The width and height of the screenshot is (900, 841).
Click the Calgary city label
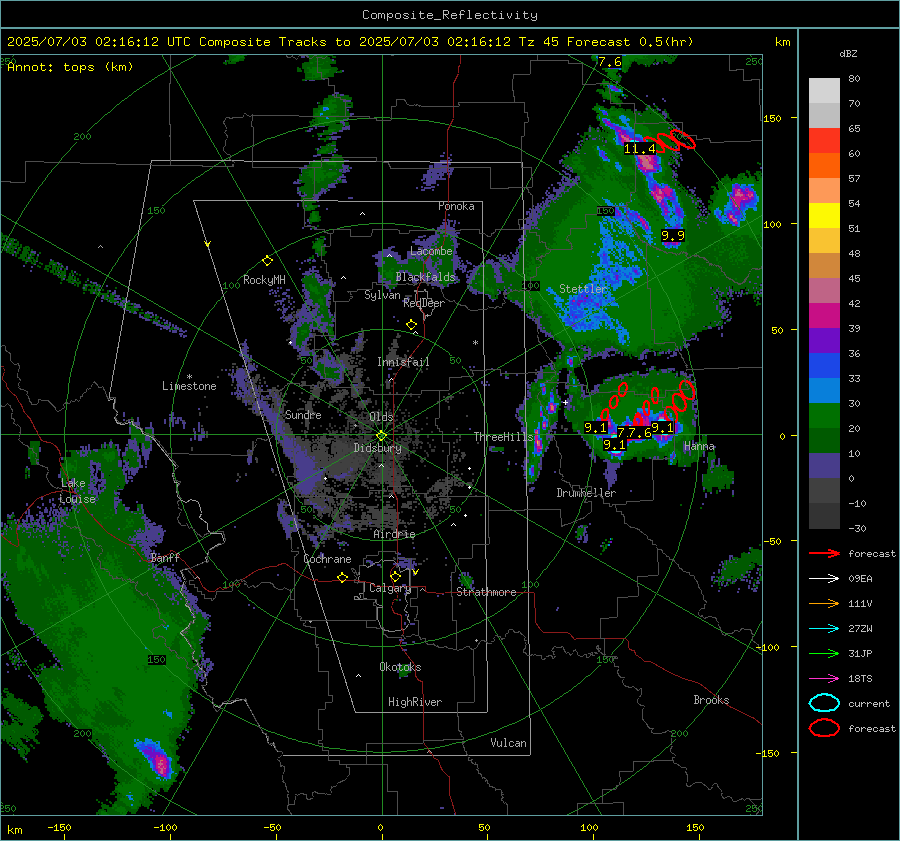click(390, 588)
